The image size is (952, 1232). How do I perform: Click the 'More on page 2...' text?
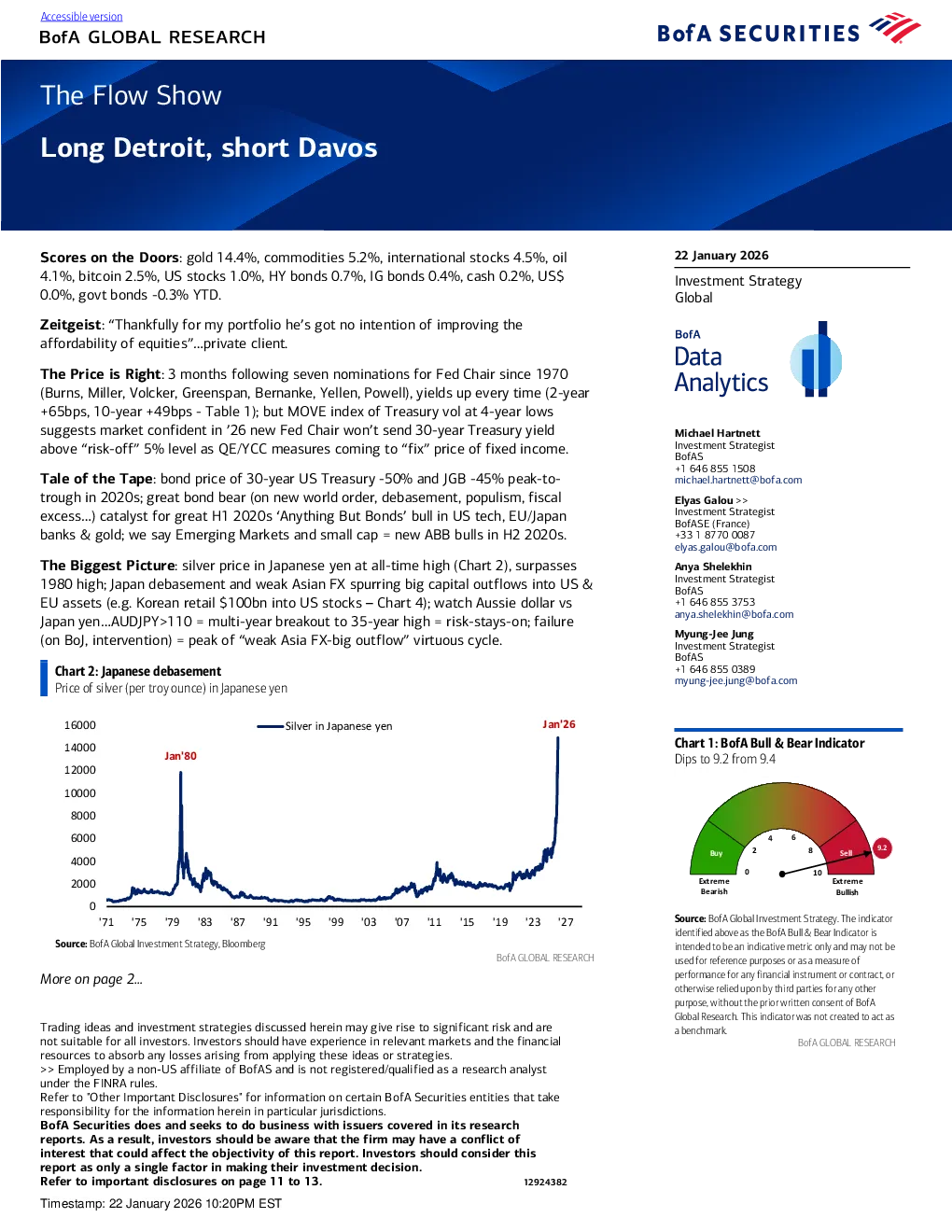click(91, 979)
